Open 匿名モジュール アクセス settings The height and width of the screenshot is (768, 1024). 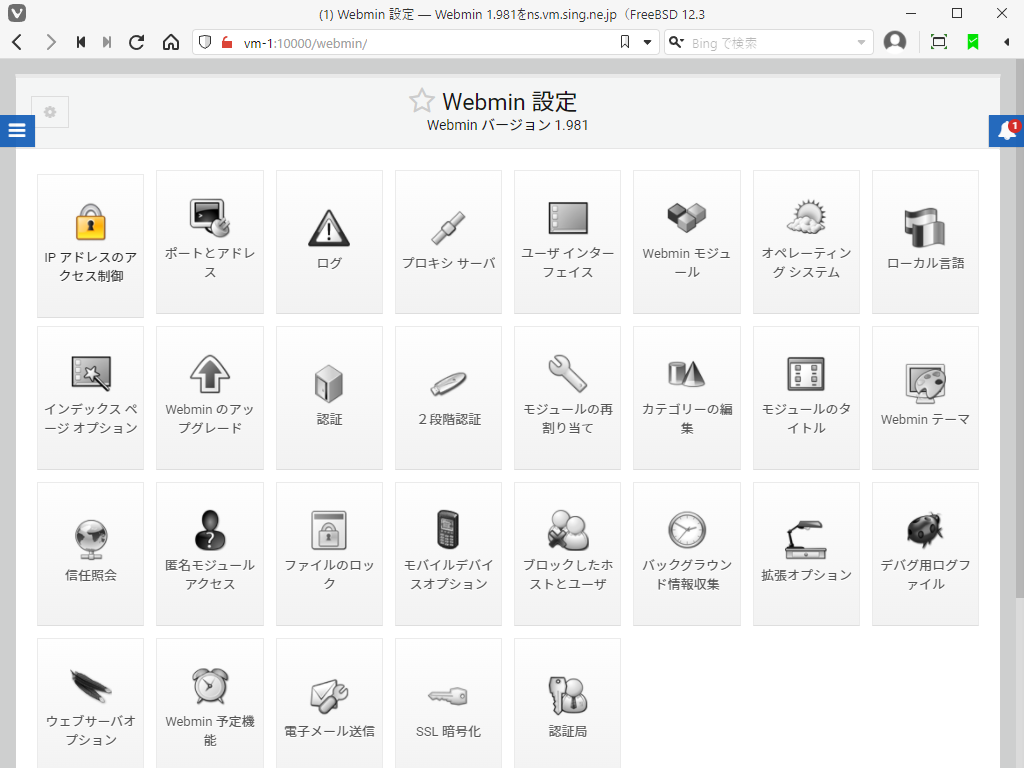(x=210, y=554)
